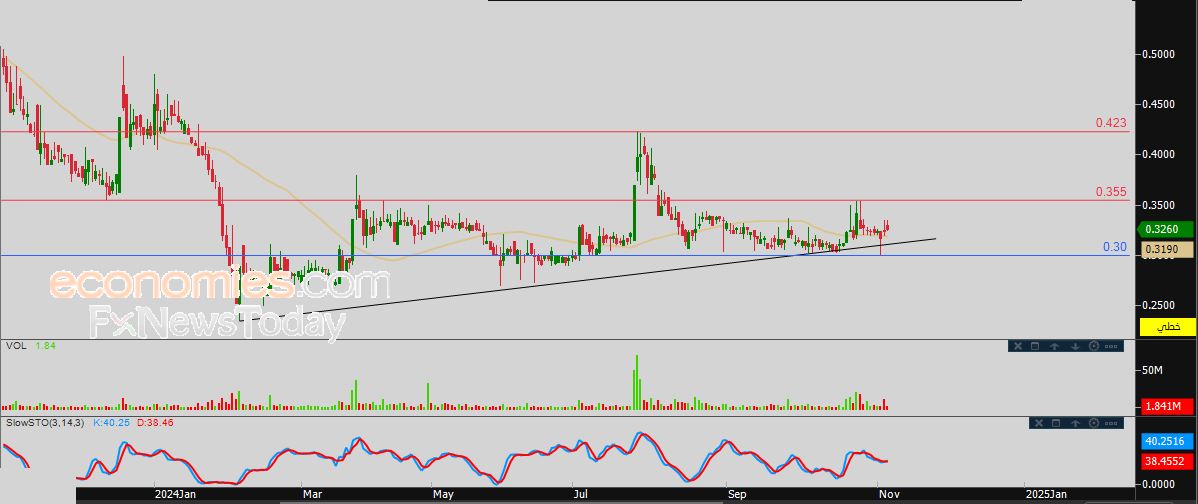The image size is (1198, 504).
Task: Click the Nov date axis label
Action: pyautogui.click(x=887, y=495)
